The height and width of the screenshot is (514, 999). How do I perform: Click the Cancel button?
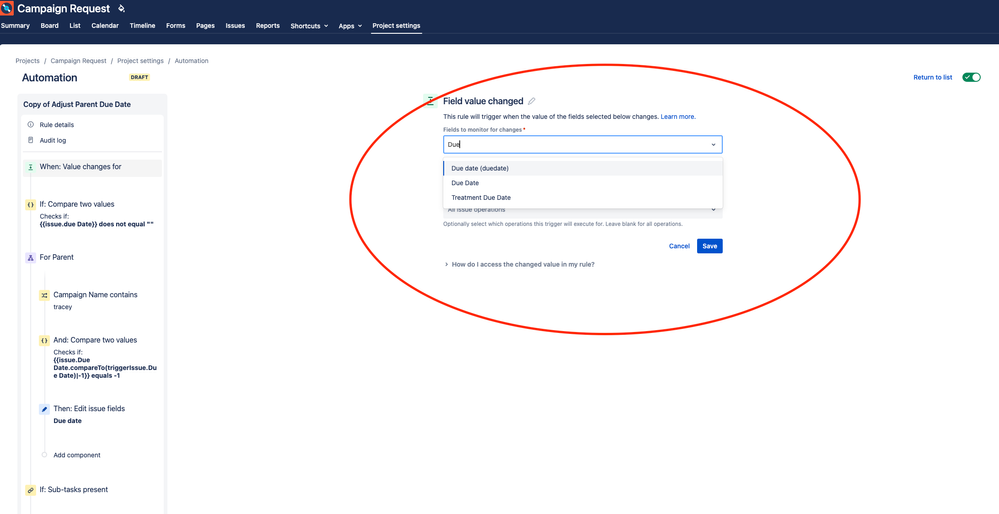coord(679,246)
